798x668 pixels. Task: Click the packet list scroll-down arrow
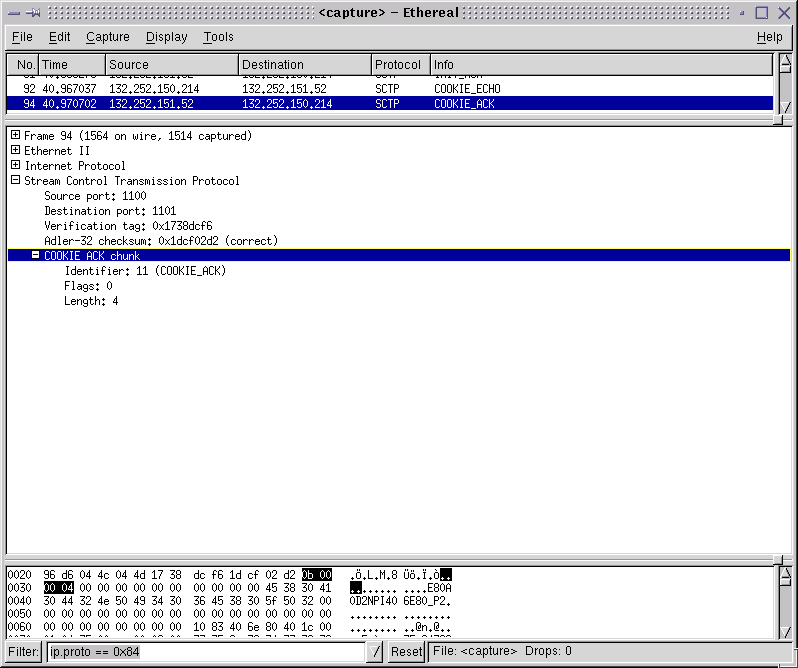[787, 107]
